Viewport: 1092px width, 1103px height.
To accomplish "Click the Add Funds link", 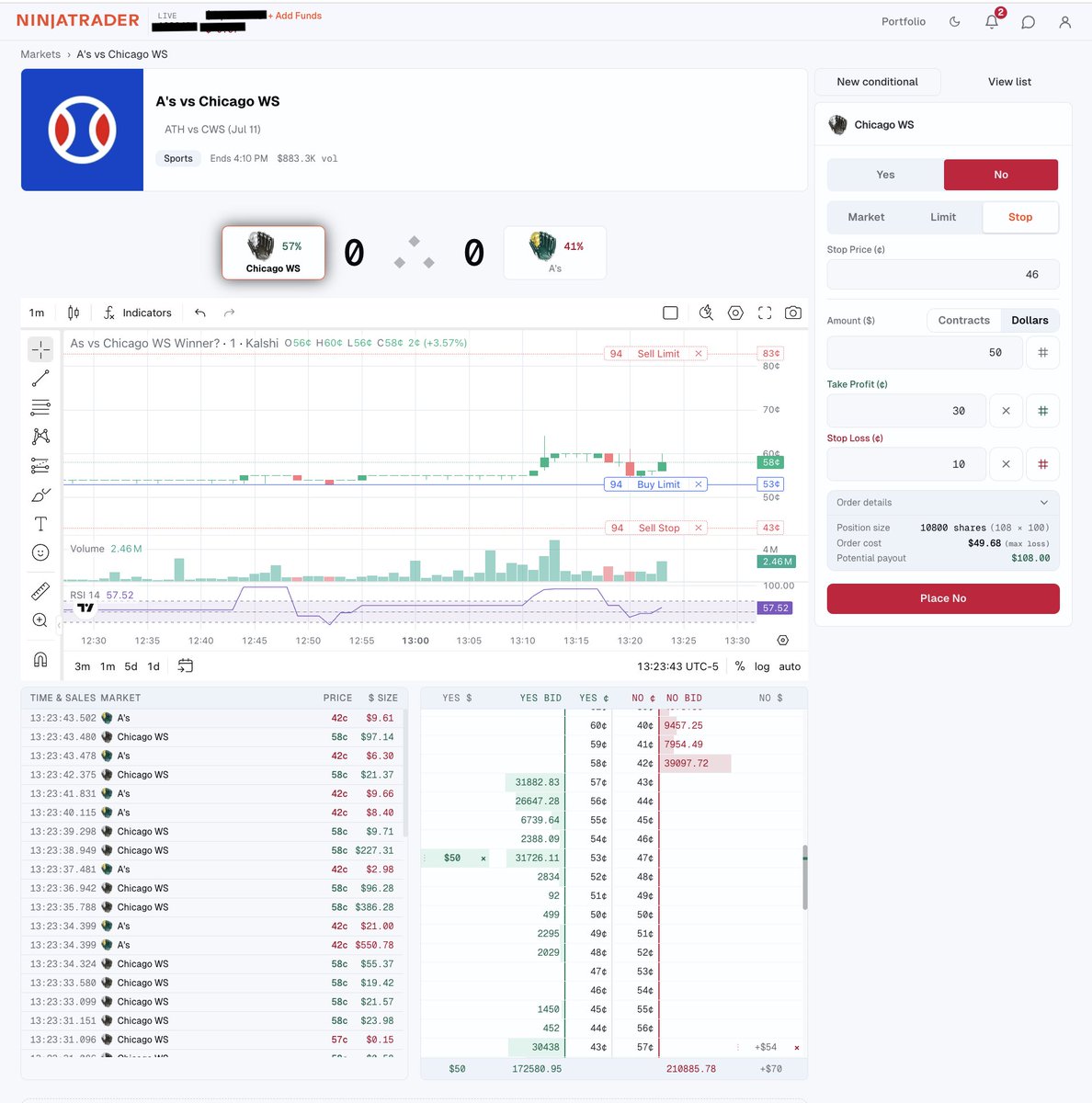I will (295, 16).
